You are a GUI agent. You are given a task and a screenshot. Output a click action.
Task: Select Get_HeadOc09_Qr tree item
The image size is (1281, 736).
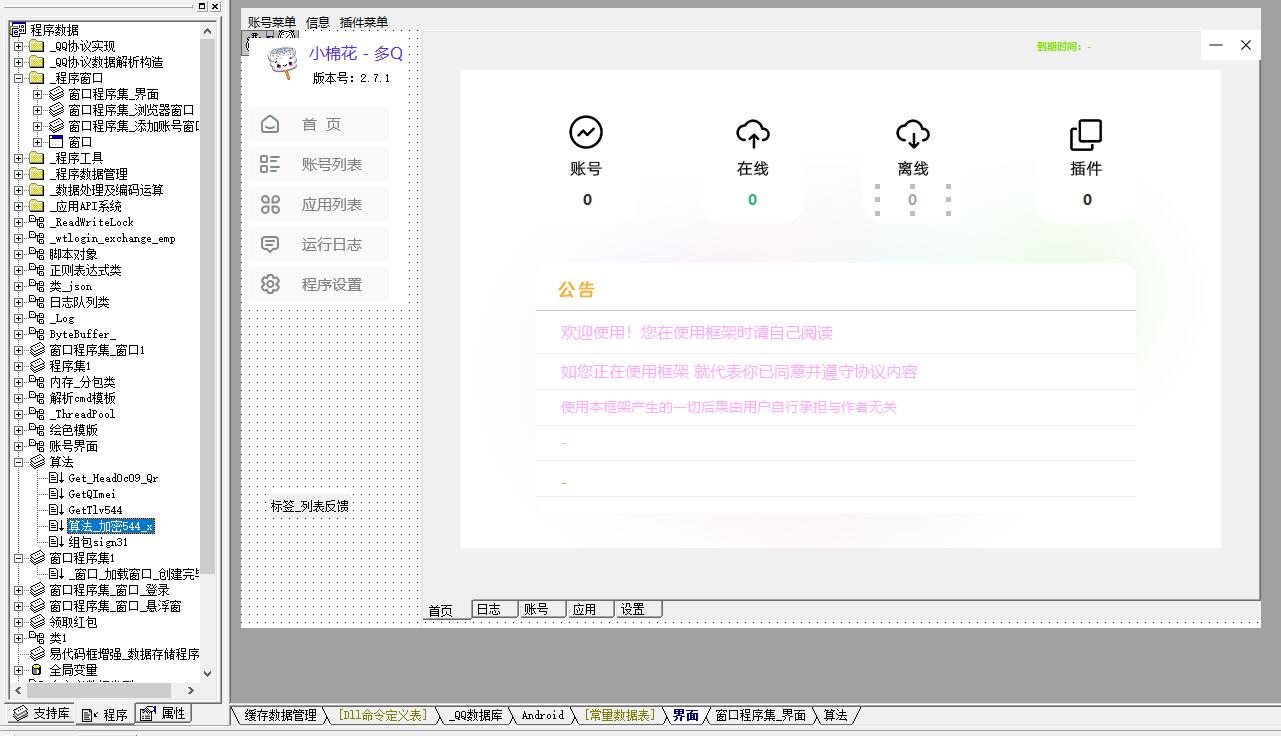coord(113,478)
